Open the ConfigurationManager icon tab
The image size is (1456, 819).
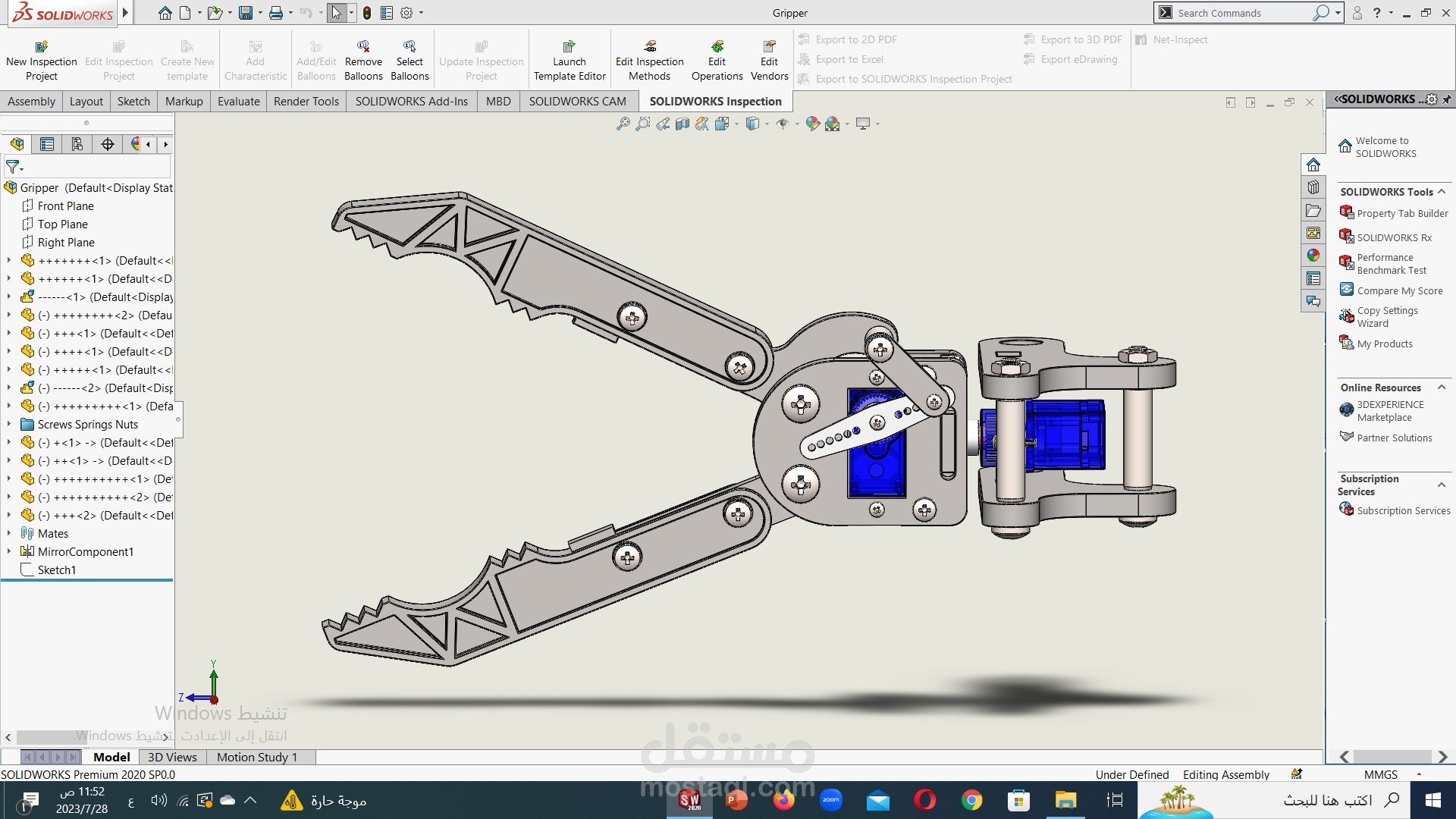coord(77,144)
